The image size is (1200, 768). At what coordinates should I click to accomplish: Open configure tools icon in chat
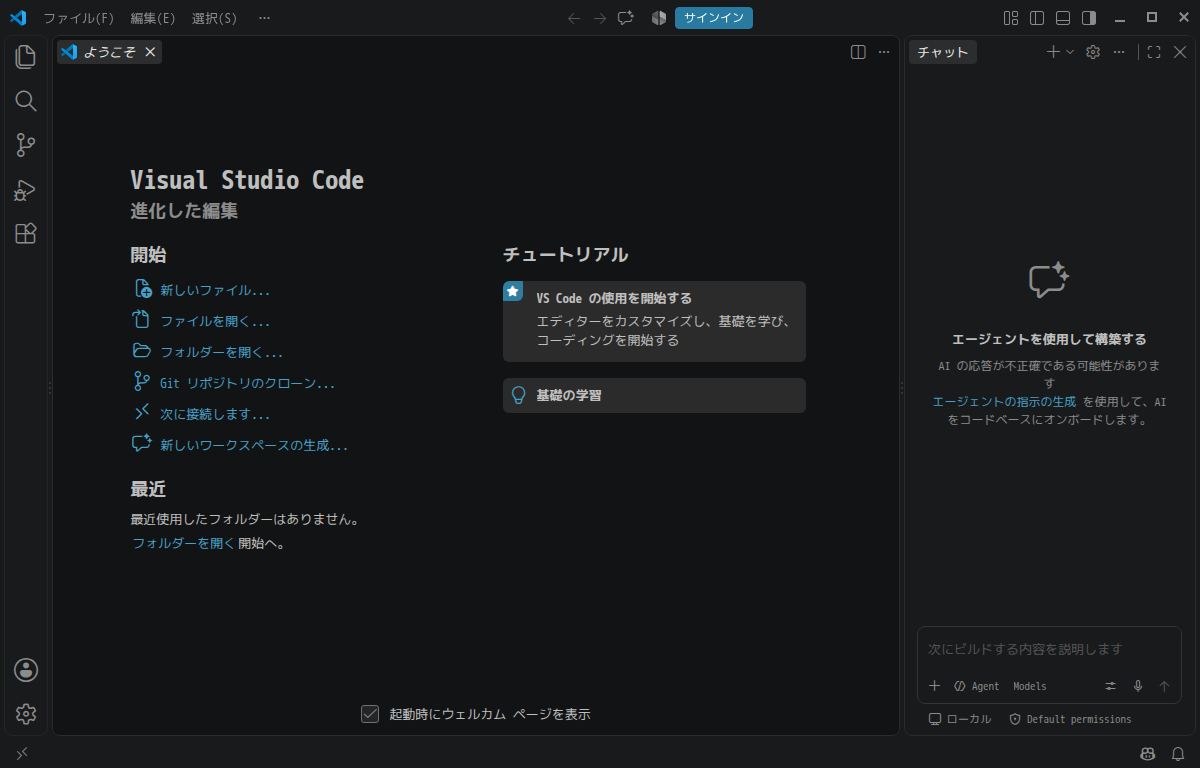[x=1110, y=686]
